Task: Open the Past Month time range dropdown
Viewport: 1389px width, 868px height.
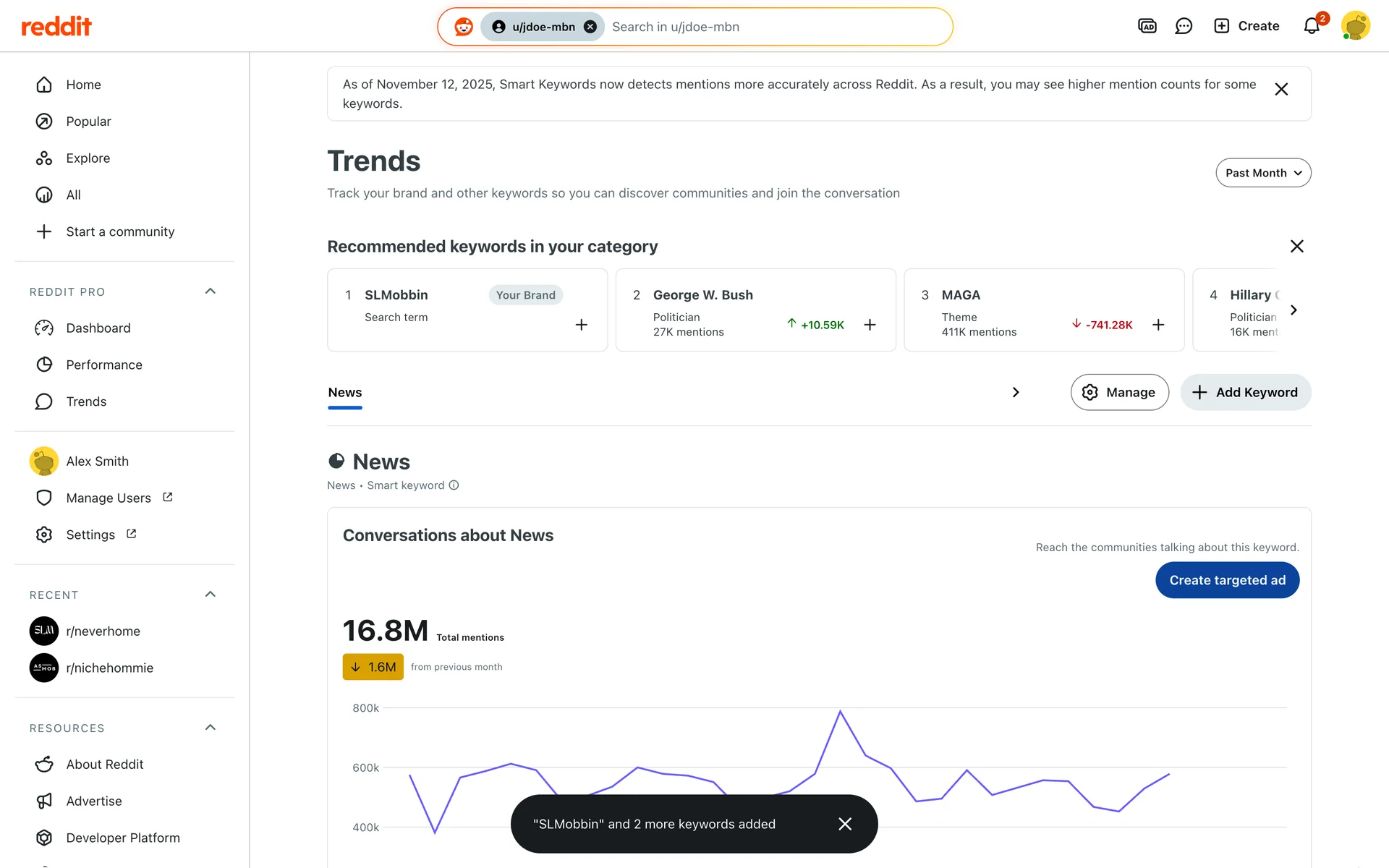Action: click(1263, 173)
